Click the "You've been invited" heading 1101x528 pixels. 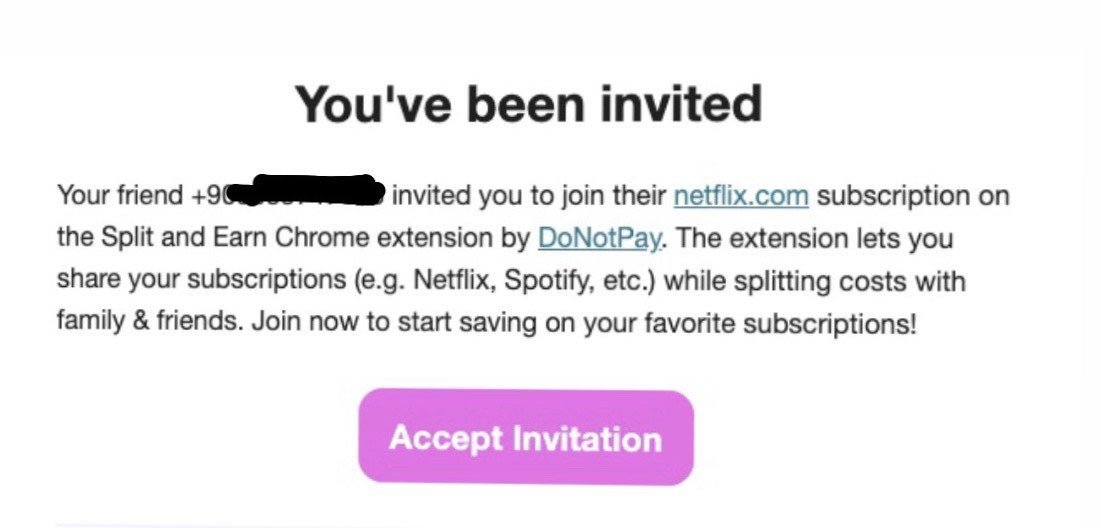pyautogui.click(x=528, y=104)
